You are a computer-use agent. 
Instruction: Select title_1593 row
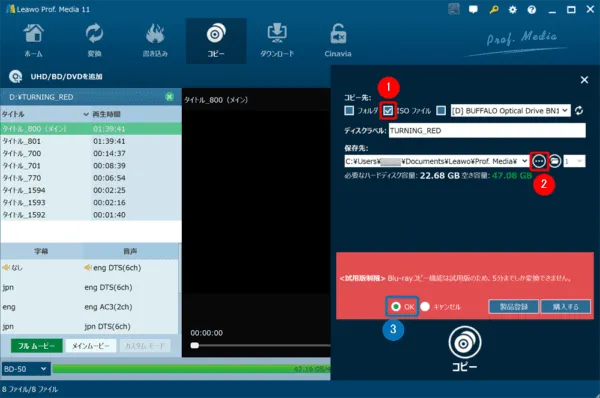coord(91,202)
